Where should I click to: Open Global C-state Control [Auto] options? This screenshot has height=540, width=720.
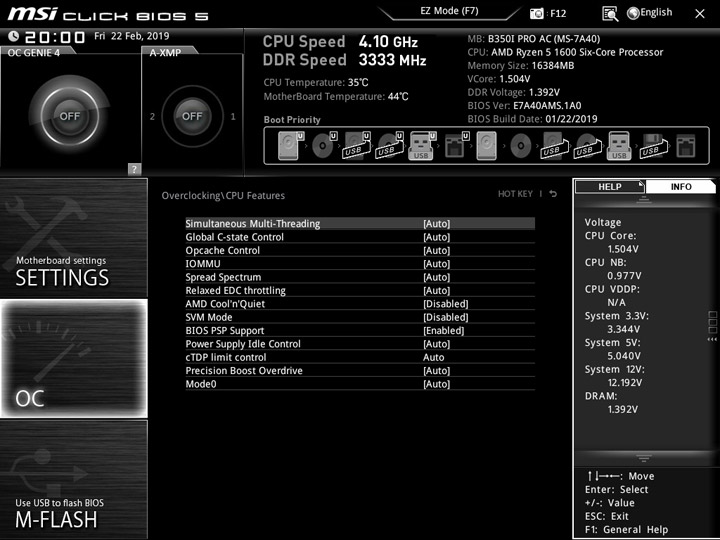coord(436,237)
